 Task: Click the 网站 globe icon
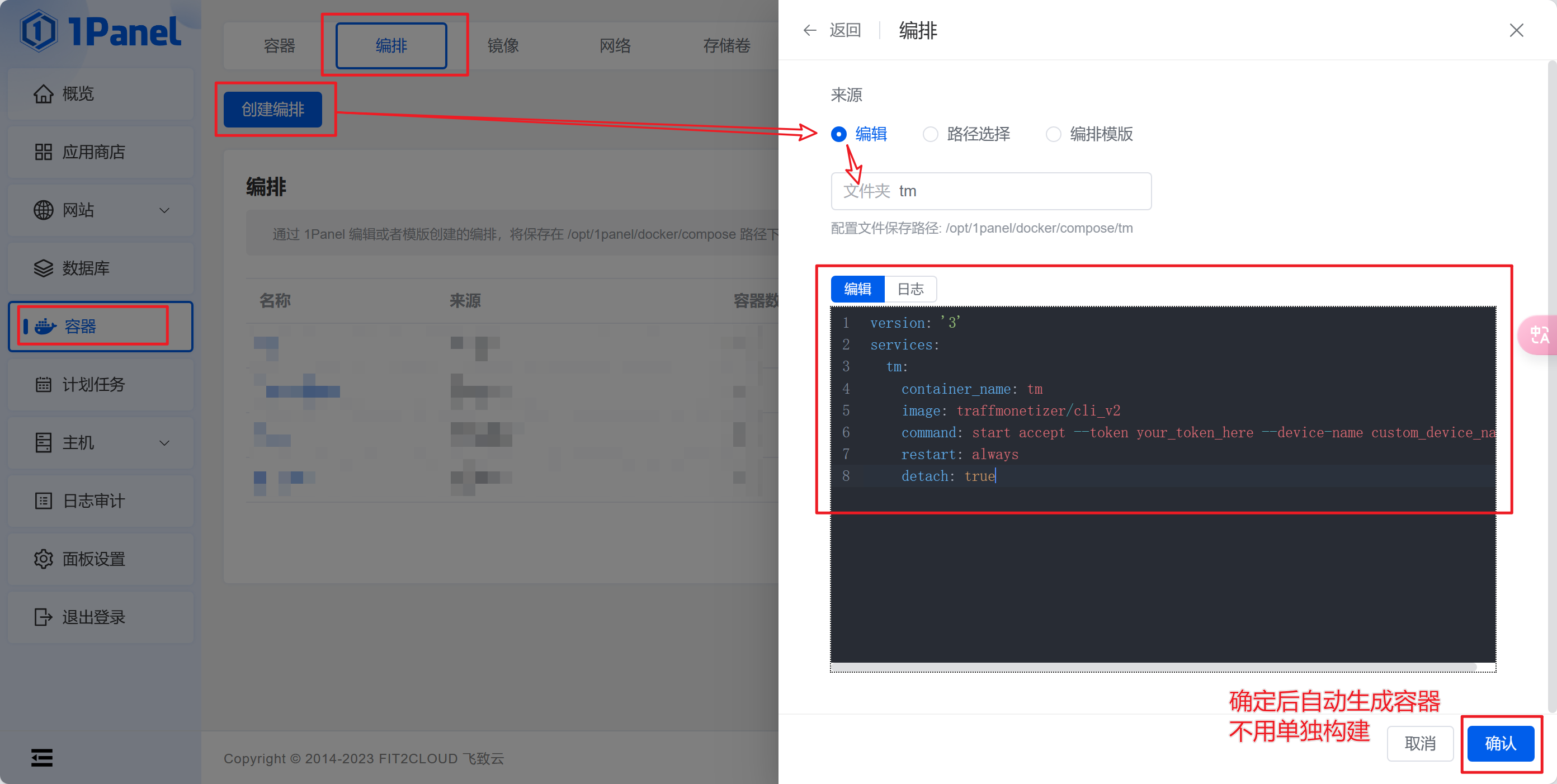point(44,210)
